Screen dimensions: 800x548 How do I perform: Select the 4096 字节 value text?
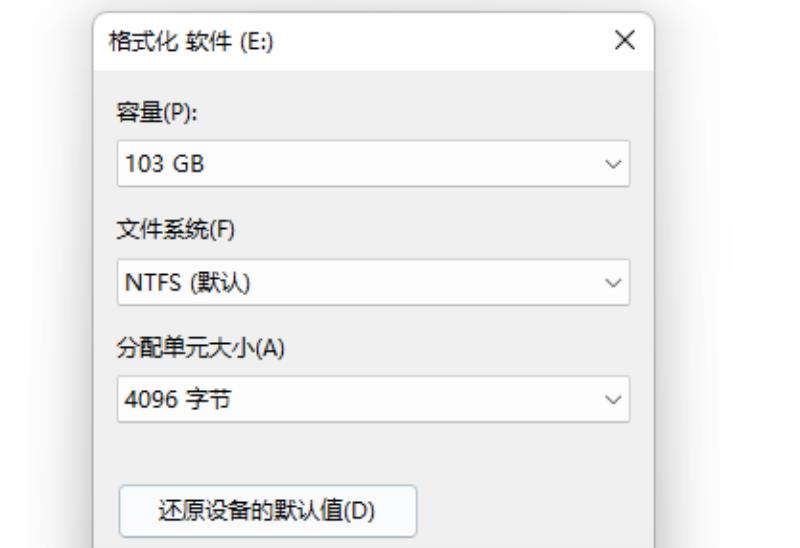pyautogui.click(x=178, y=400)
